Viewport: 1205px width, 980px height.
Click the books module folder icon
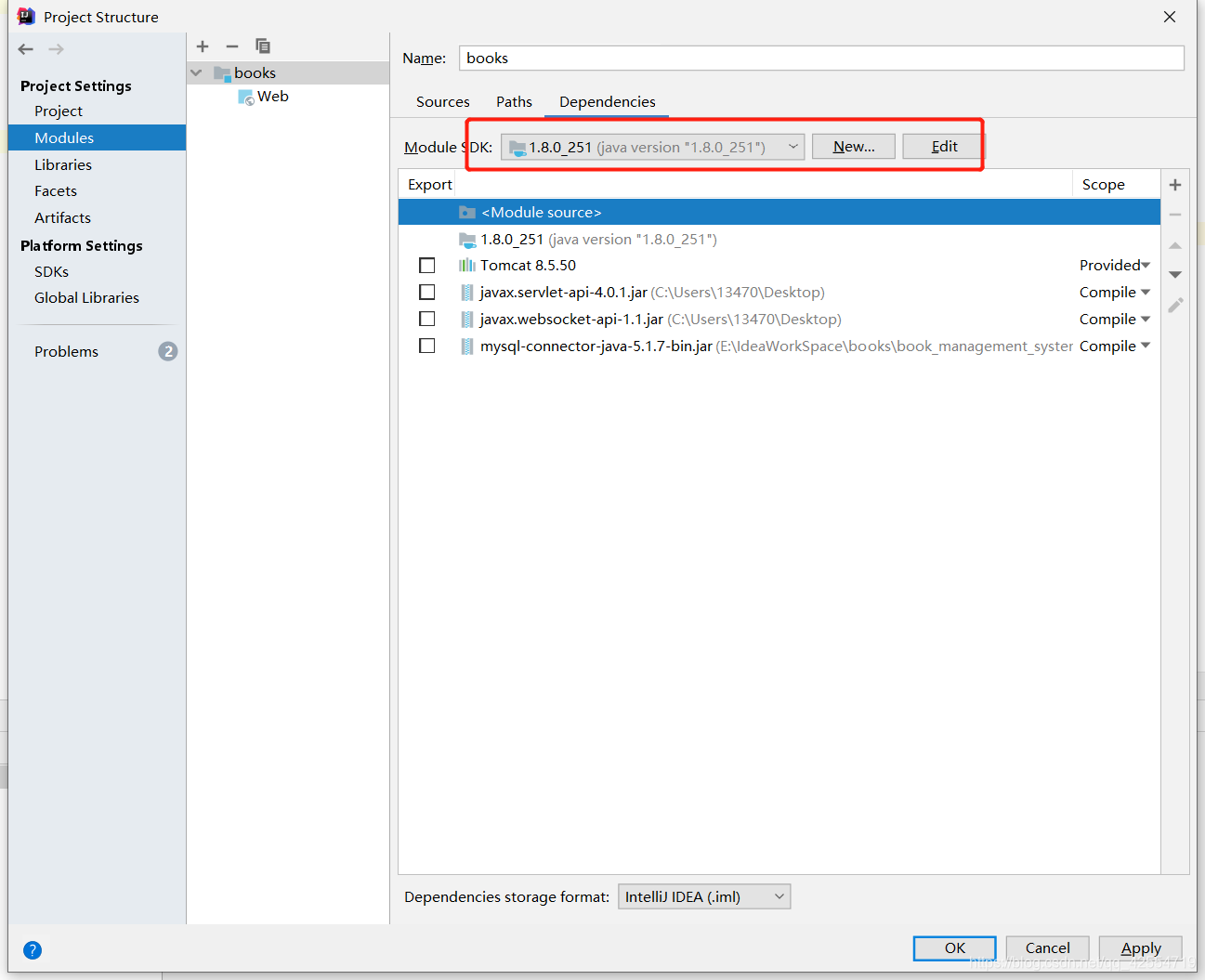222,73
